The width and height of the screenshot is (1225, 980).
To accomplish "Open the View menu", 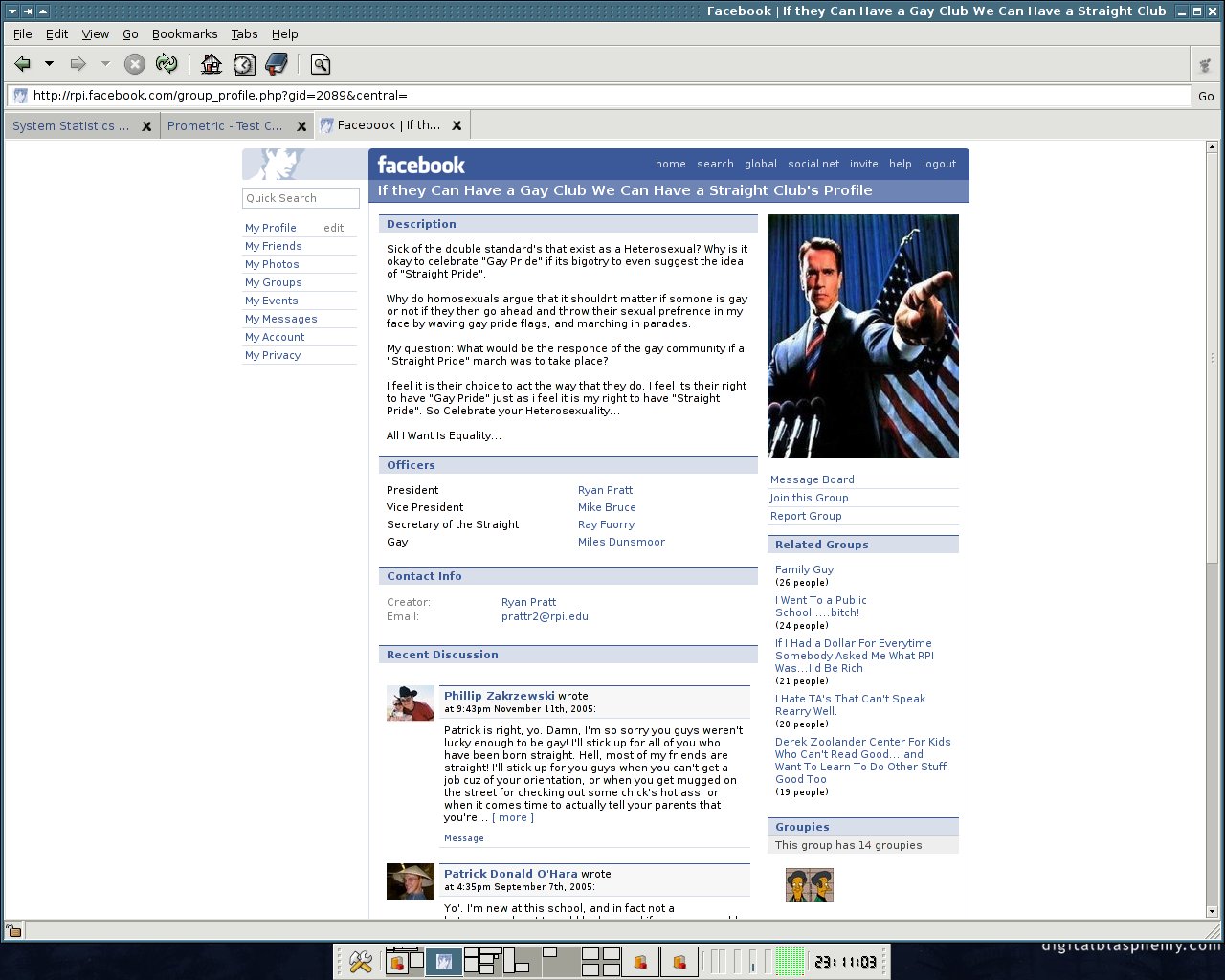I will coord(96,33).
